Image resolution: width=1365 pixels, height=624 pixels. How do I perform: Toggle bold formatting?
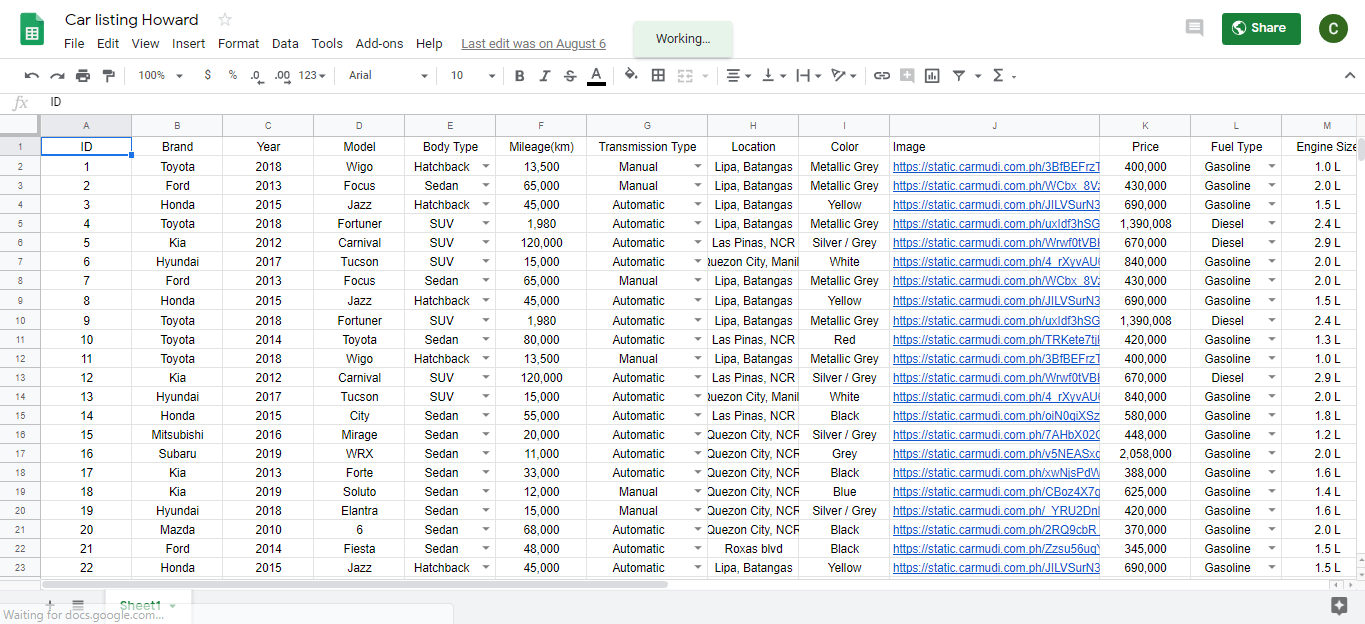point(519,76)
